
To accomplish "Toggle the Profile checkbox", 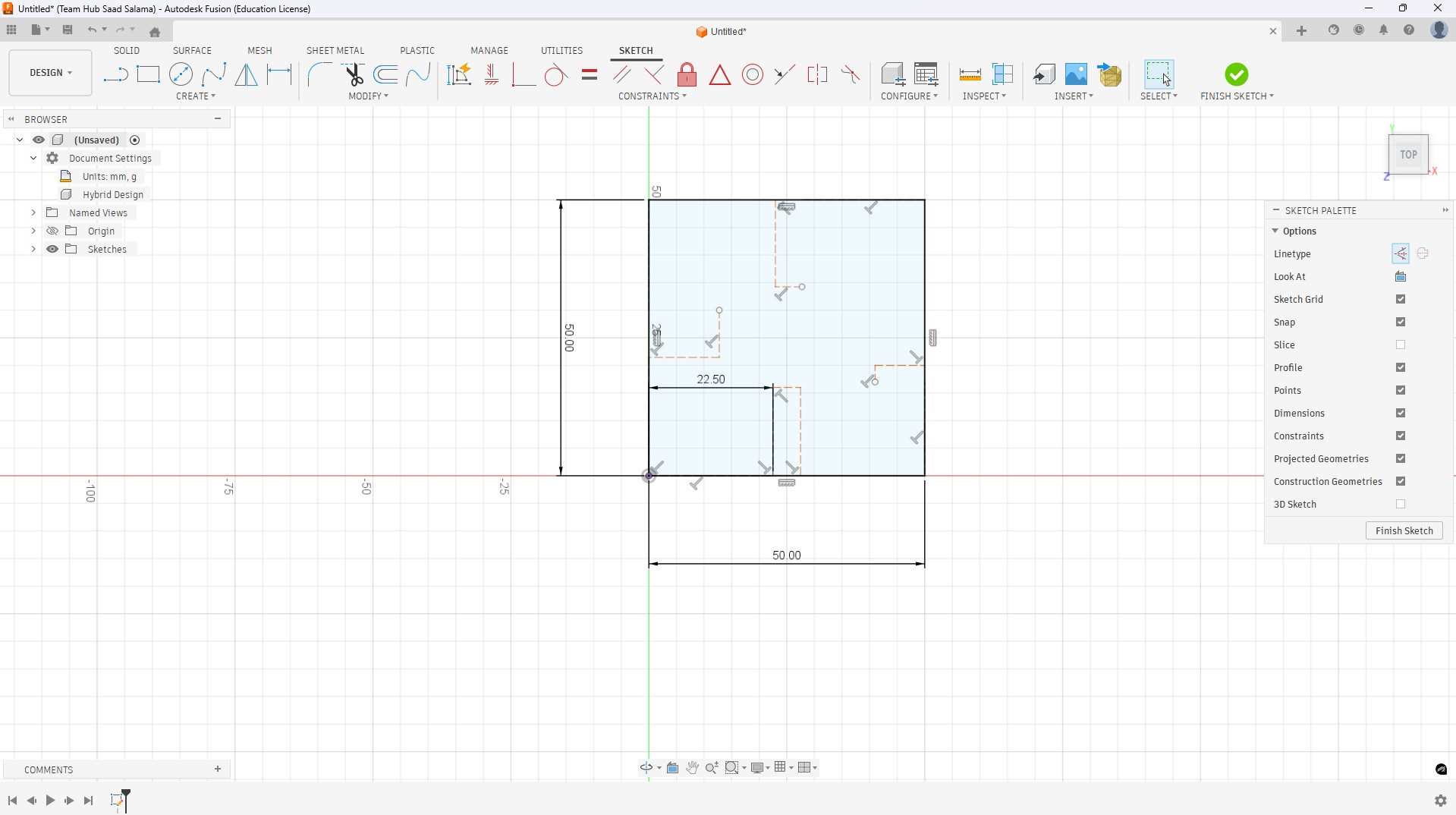I will point(1401,367).
